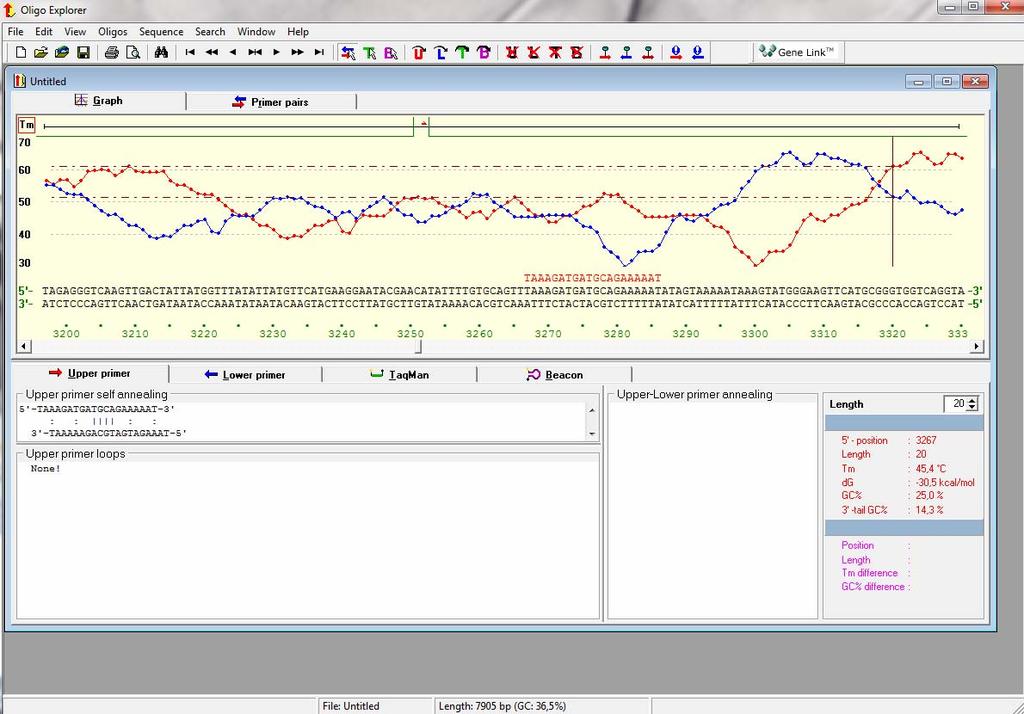This screenshot has width=1024, height=714.
Task: Select the Lower primer tab
Action: coord(246,375)
